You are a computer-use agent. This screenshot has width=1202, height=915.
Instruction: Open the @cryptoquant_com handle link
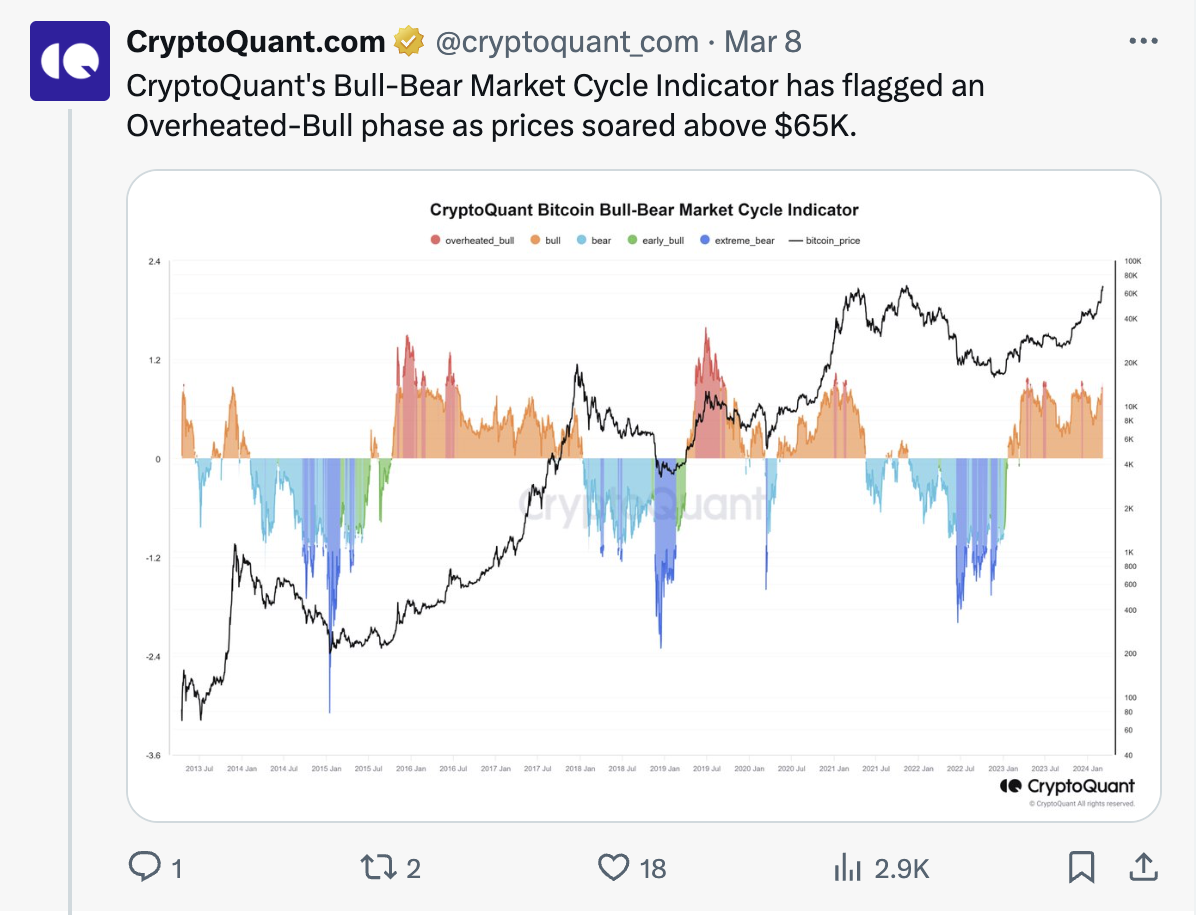[566, 42]
